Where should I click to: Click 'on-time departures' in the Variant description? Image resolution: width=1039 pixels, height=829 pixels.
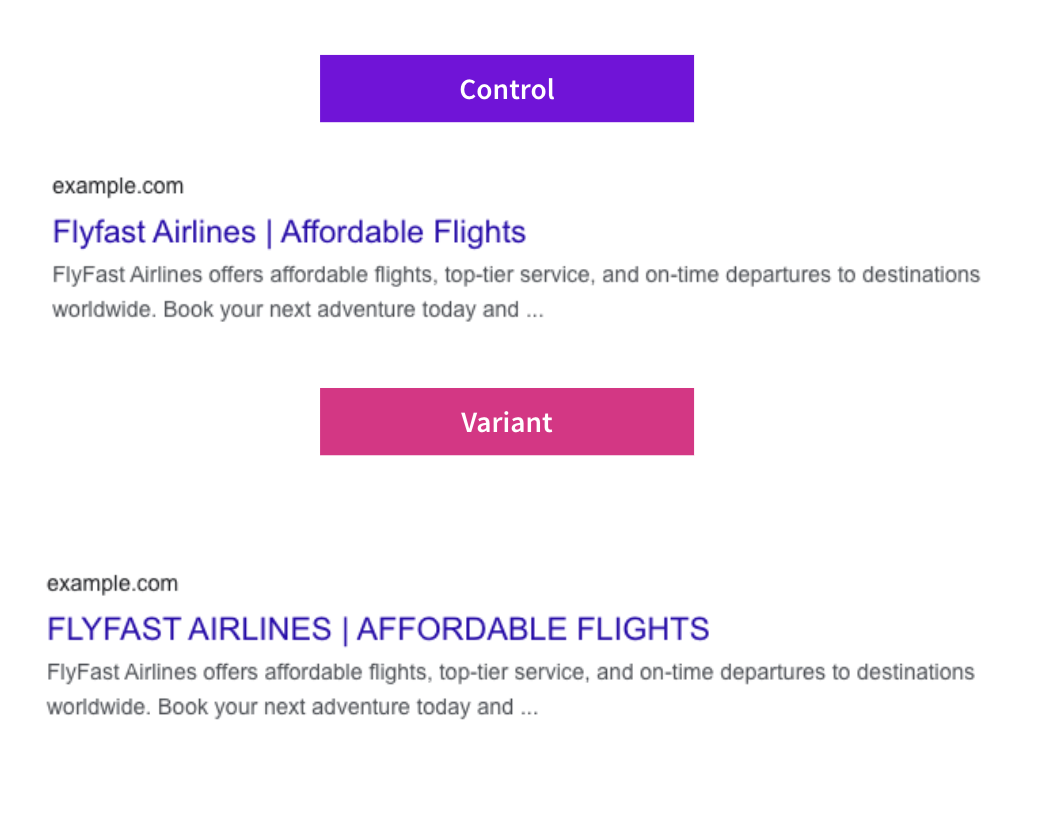(x=724, y=672)
